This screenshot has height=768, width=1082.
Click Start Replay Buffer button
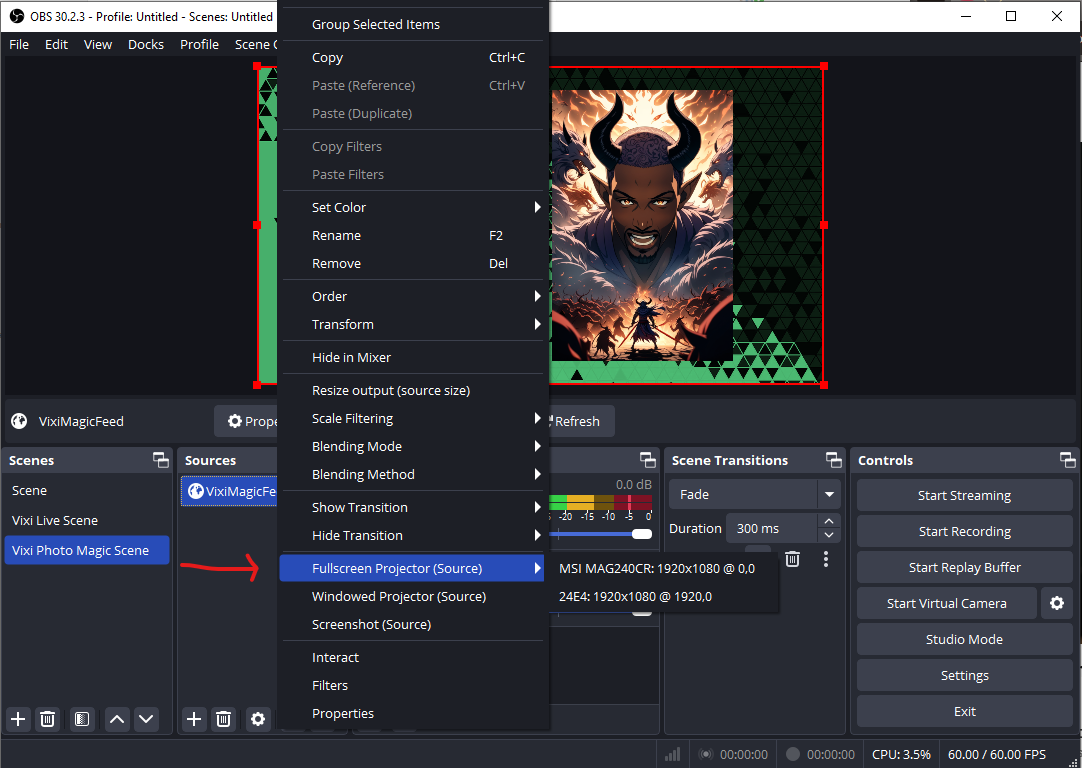point(964,567)
